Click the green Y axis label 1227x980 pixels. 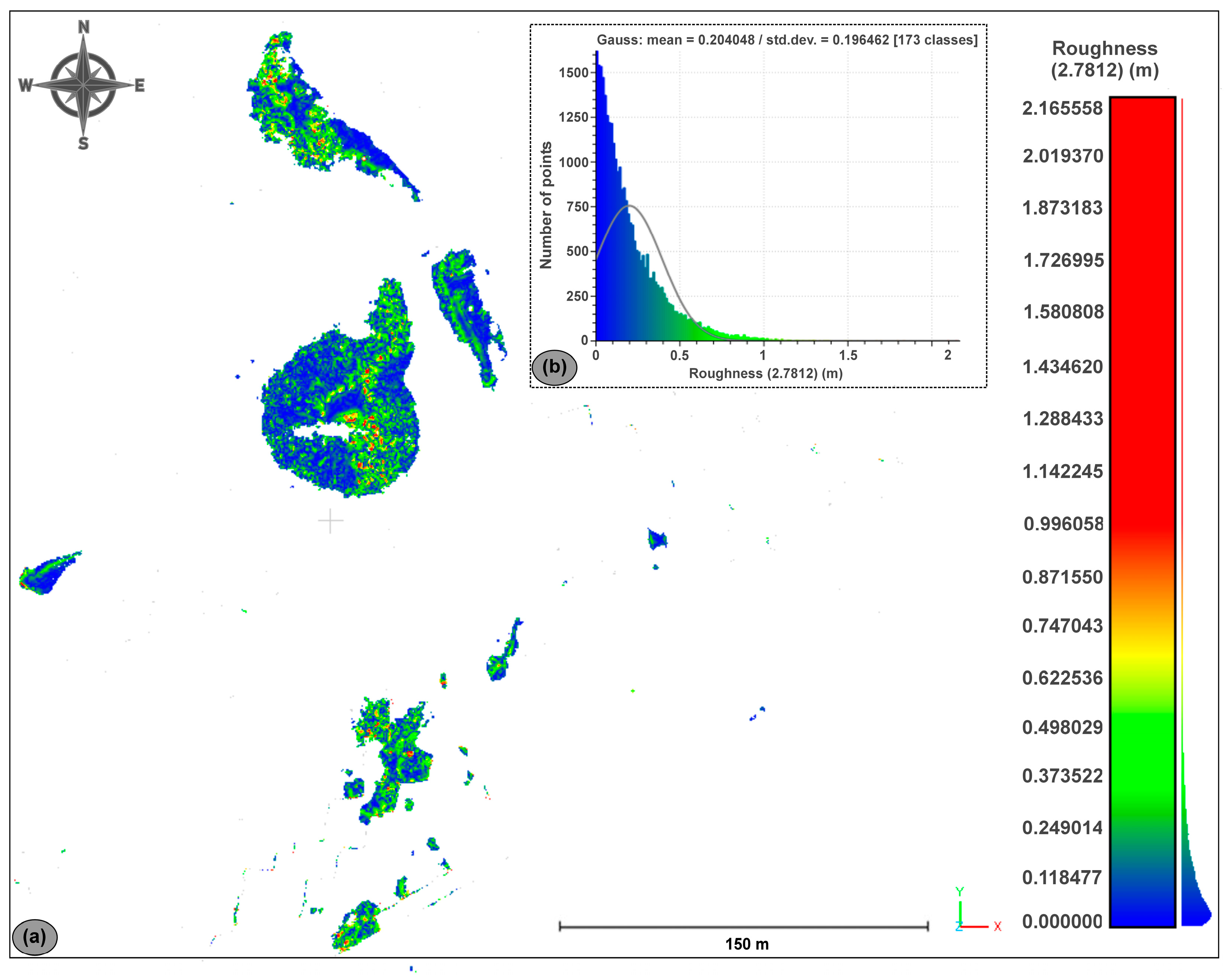[x=960, y=892]
